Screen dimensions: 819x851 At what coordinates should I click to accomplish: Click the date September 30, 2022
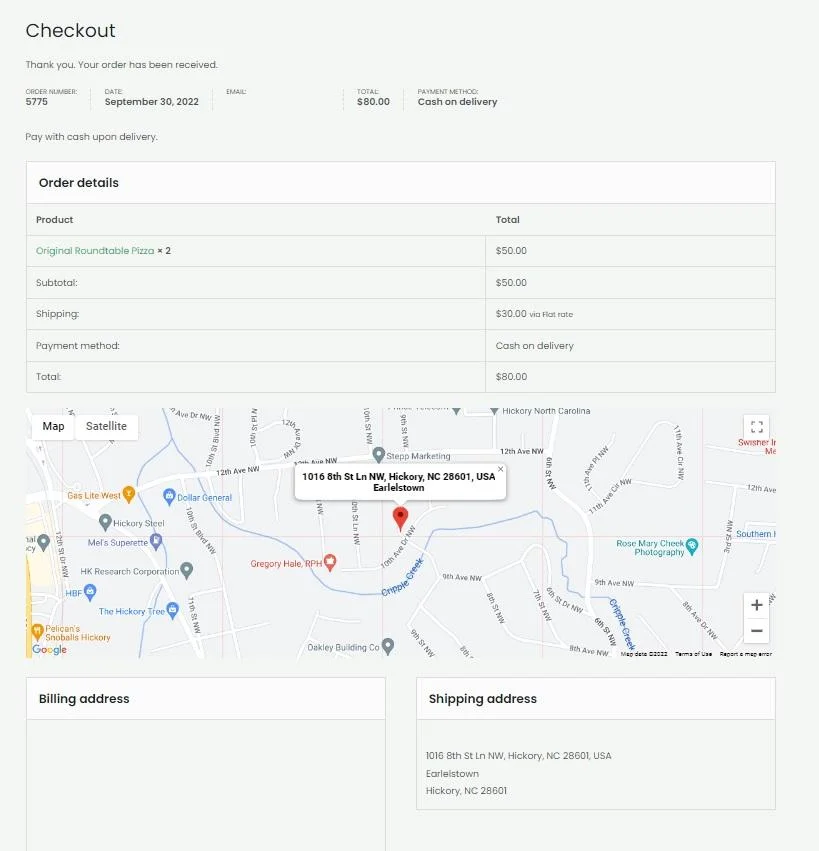coord(151,102)
